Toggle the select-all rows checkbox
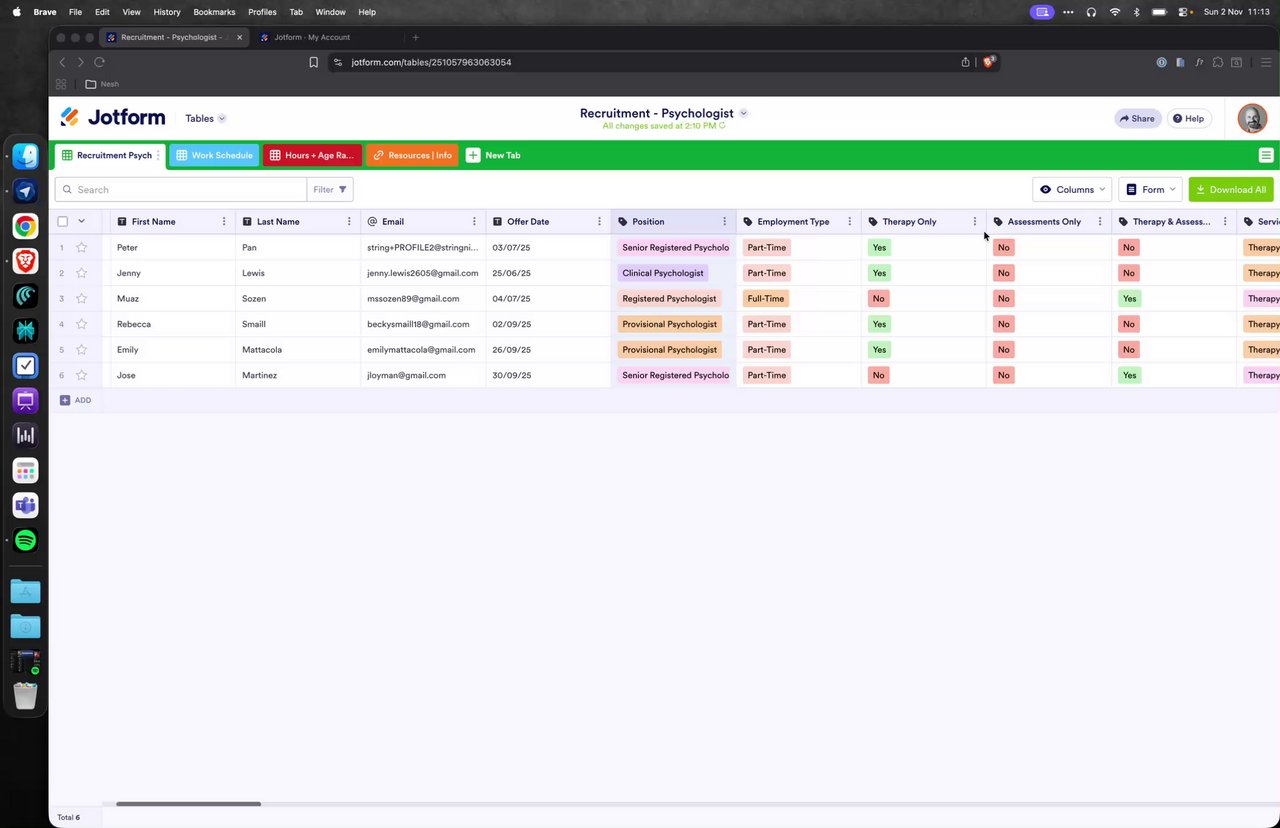Viewport: 1280px width, 828px height. pos(62,222)
